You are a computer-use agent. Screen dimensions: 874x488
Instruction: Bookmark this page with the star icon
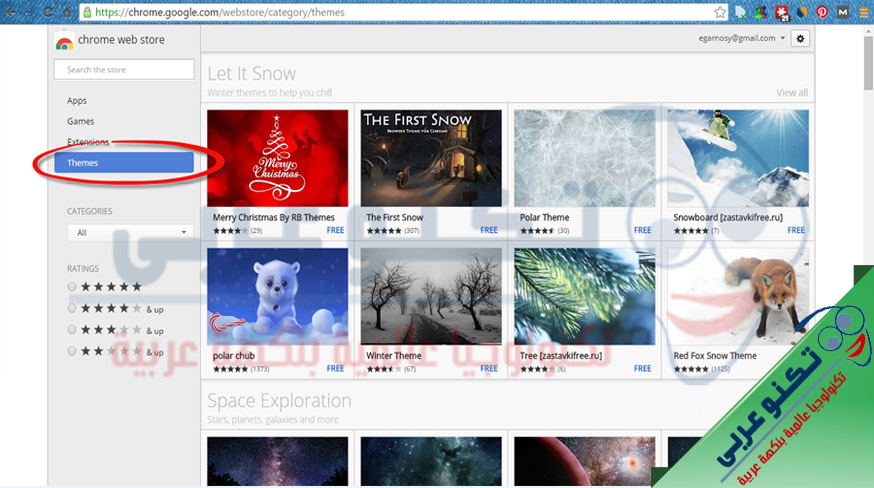coord(720,12)
